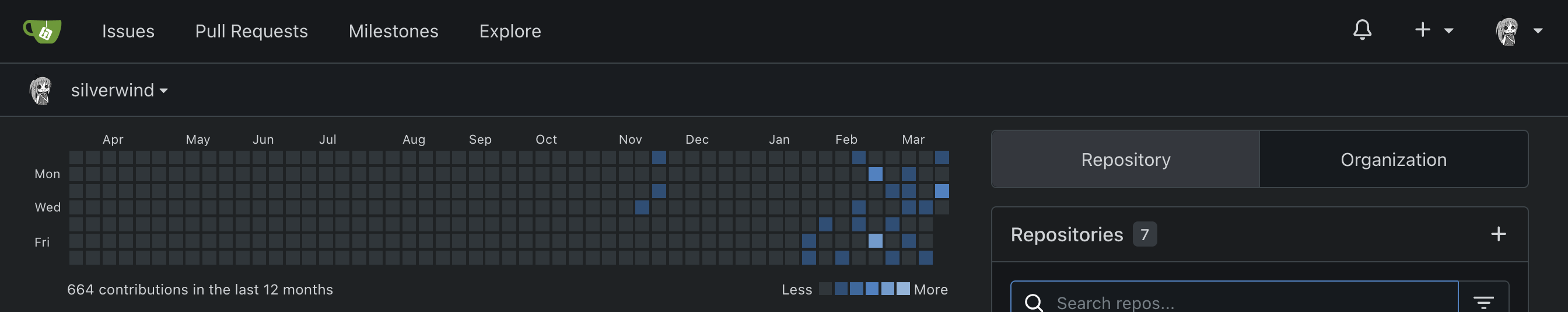Image resolution: width=1568 pixels, height=312 pixels.
Task: Click the search magnifier icon
Action: (1034, 302)
